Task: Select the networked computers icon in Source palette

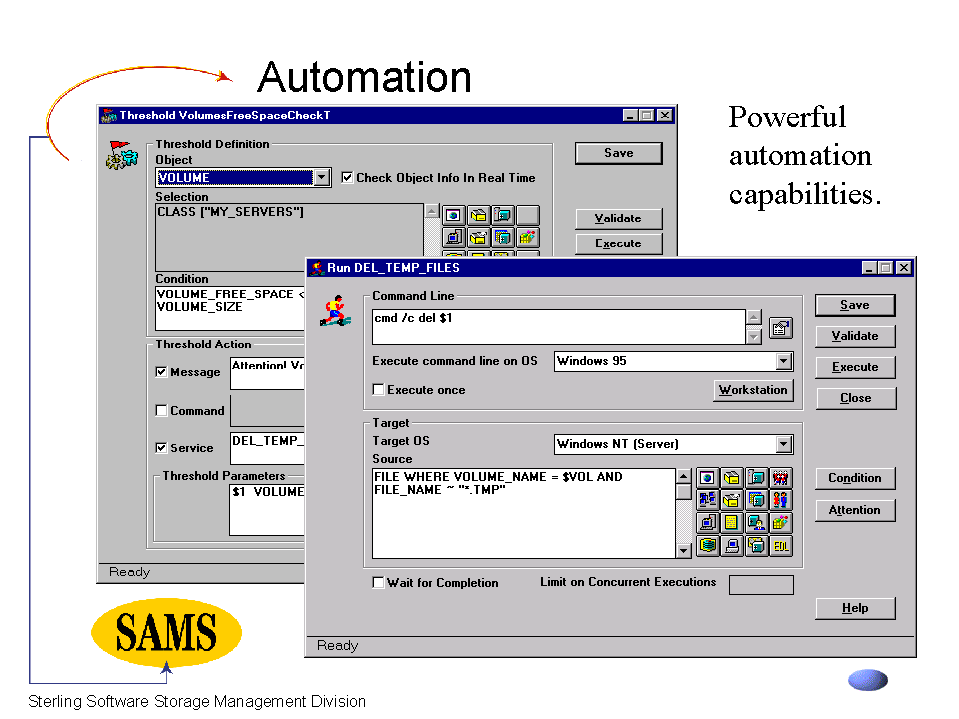Action: (708, 500)
